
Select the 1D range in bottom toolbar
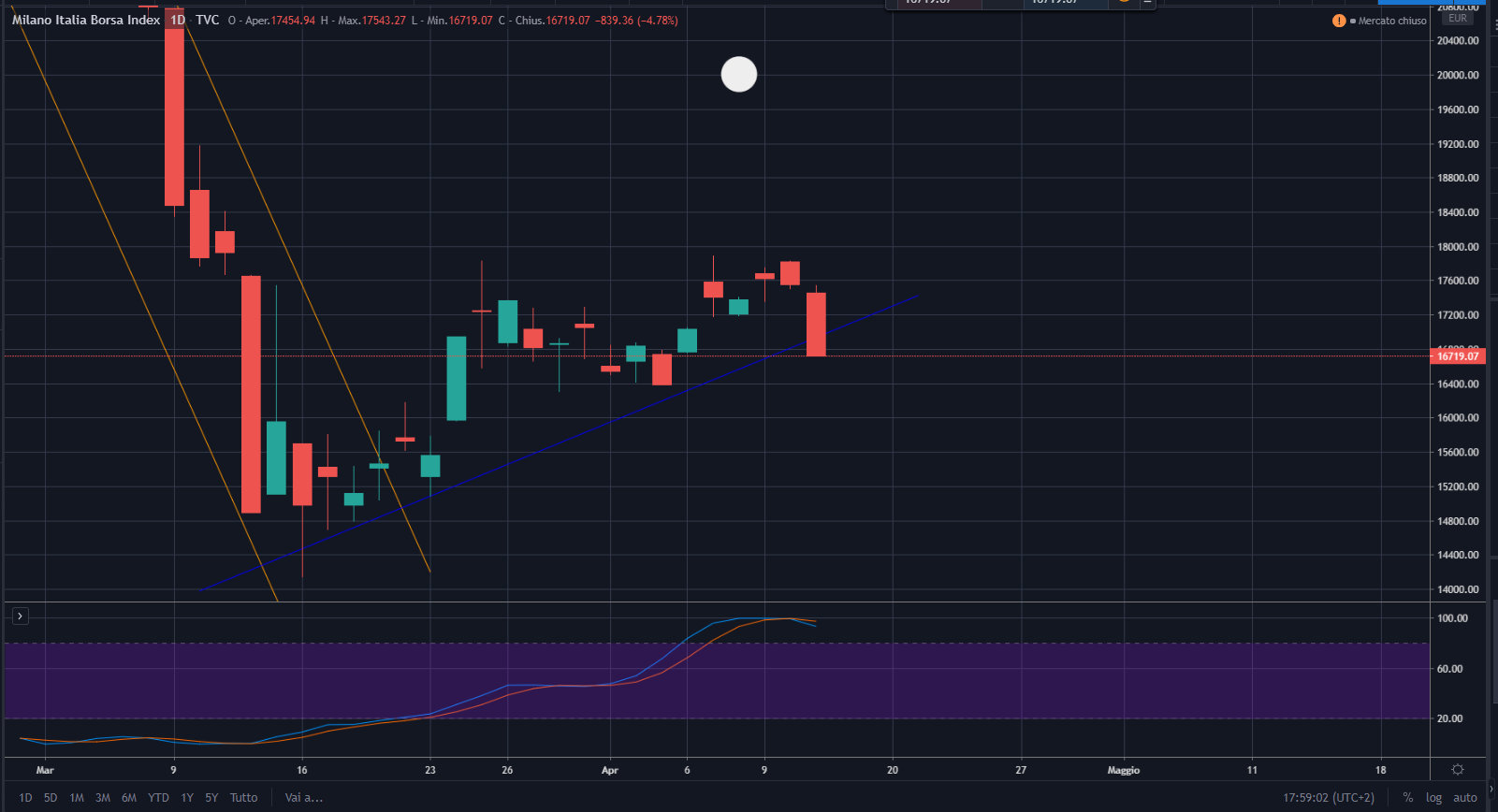click(25, 798)
